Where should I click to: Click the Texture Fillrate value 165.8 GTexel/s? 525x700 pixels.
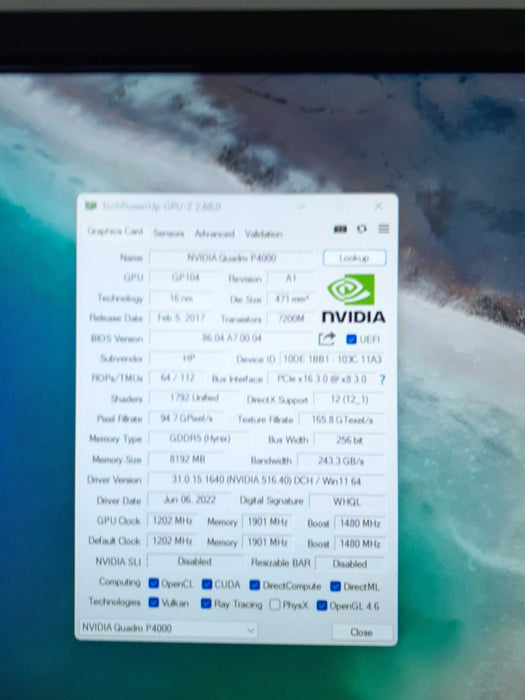[x=342, y=420]
